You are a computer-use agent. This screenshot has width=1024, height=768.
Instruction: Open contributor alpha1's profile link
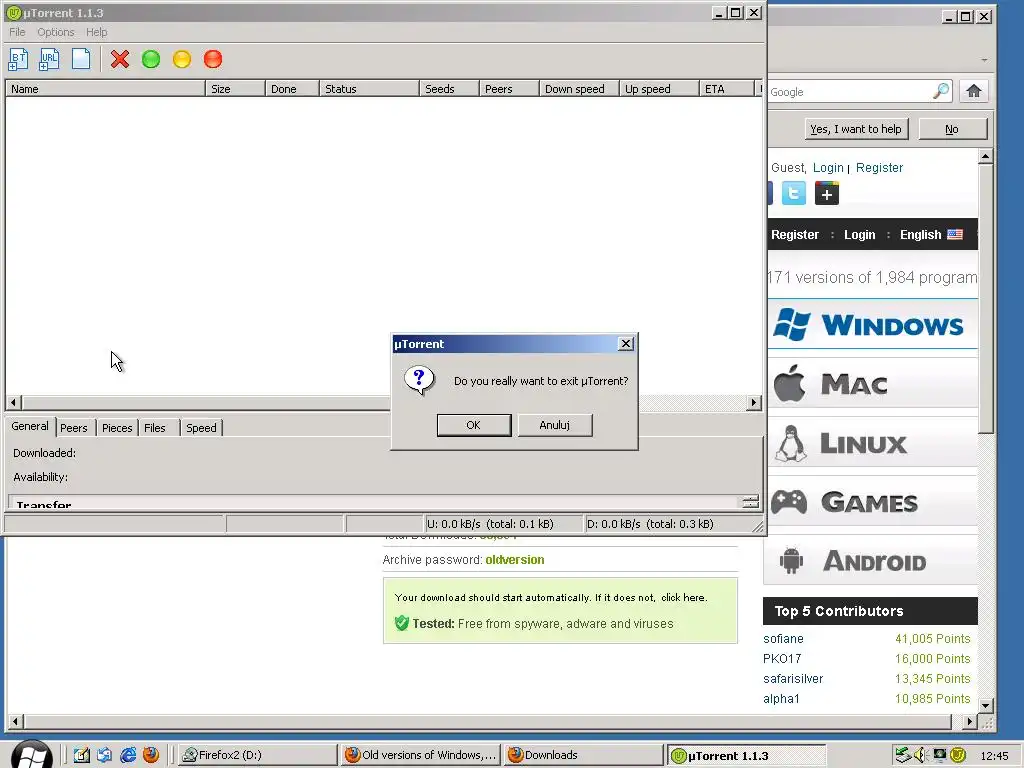pos(781,699)
